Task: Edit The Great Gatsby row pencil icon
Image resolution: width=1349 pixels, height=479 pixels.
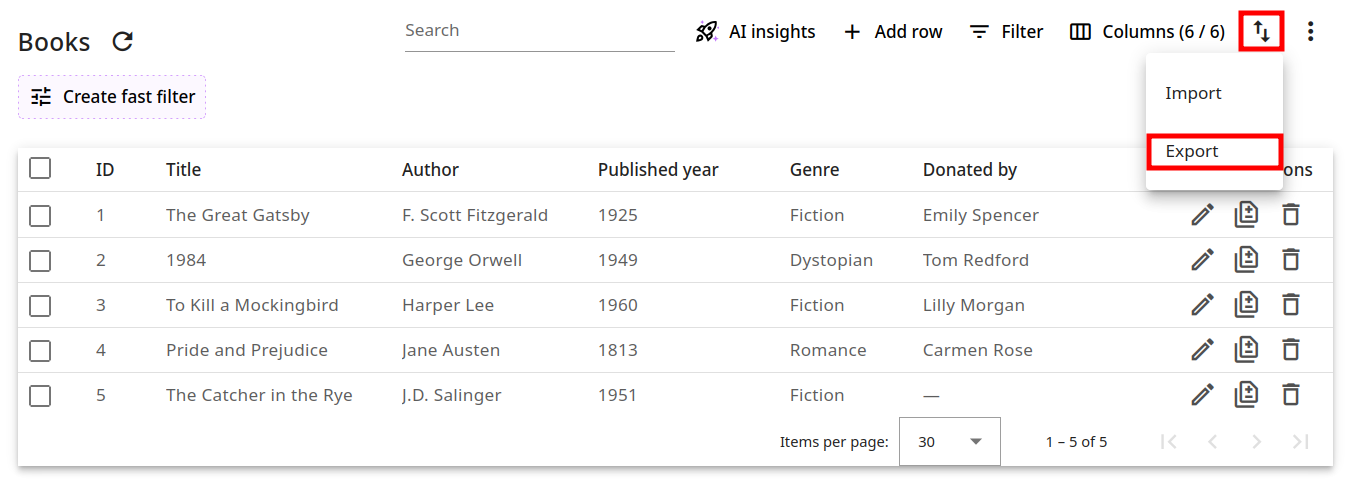Action: pos(1202,215)
